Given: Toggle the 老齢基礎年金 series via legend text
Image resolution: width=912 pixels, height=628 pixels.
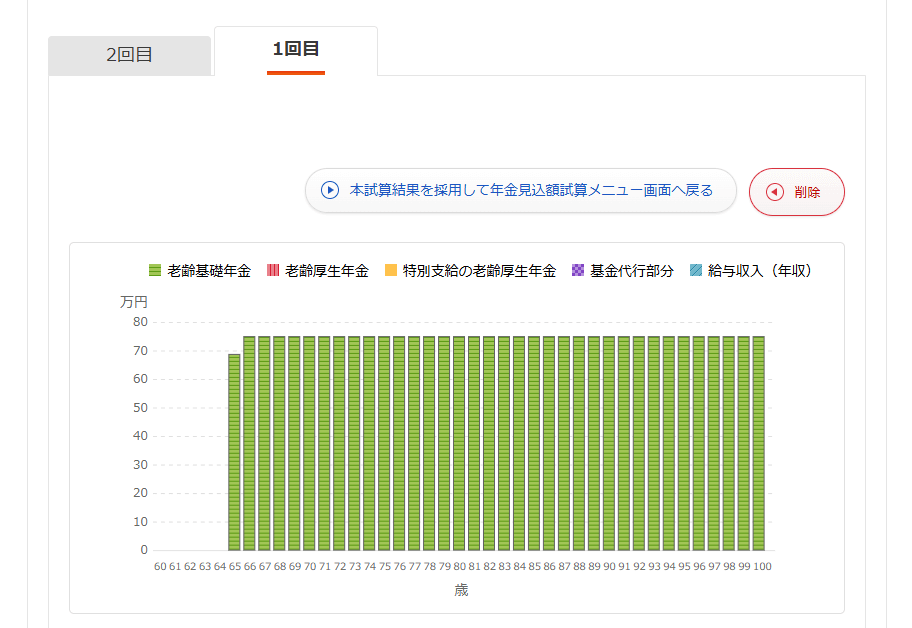Looking at the screenshot, I should [209, 271].
